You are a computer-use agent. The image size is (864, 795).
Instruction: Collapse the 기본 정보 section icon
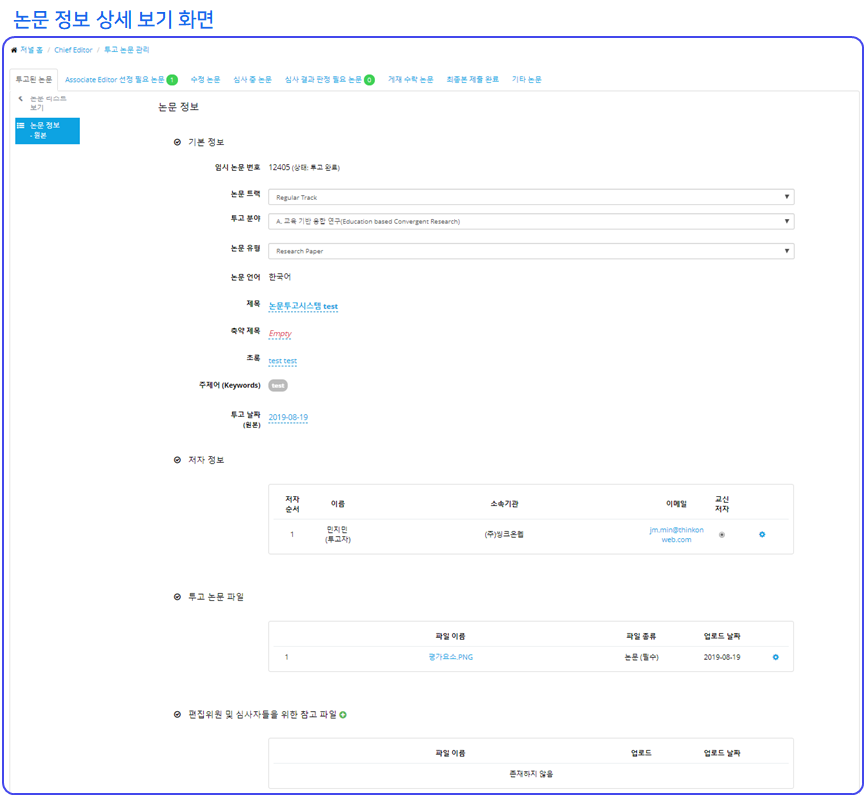177,142
